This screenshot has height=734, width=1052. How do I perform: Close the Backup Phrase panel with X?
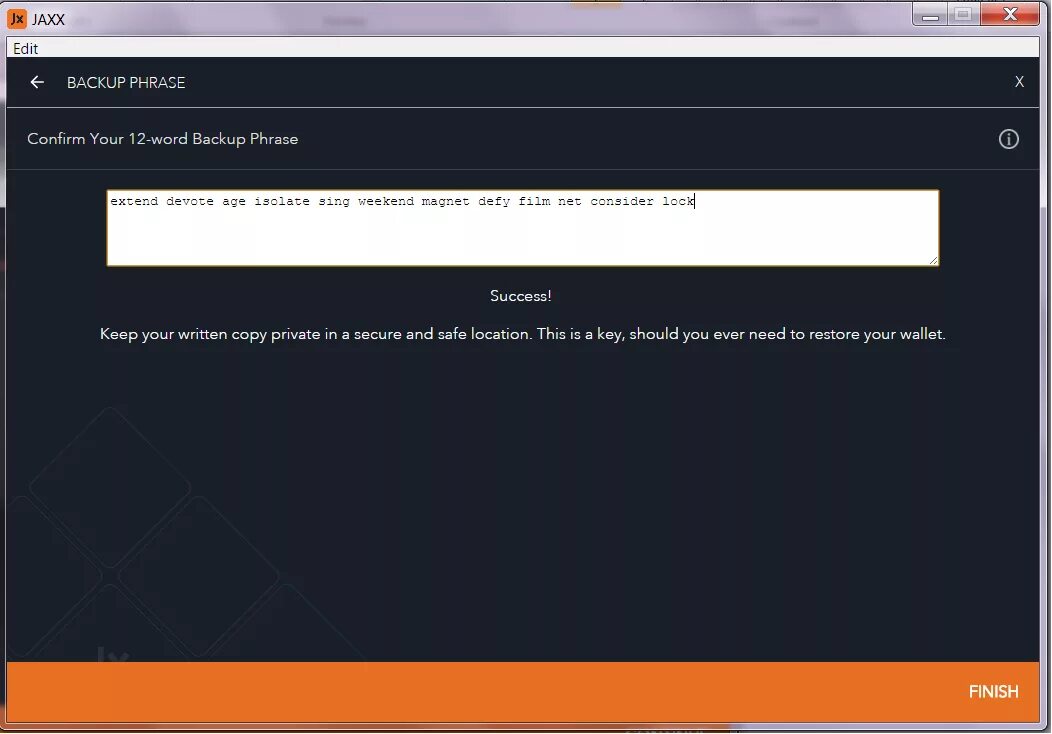click(1019, 82)
